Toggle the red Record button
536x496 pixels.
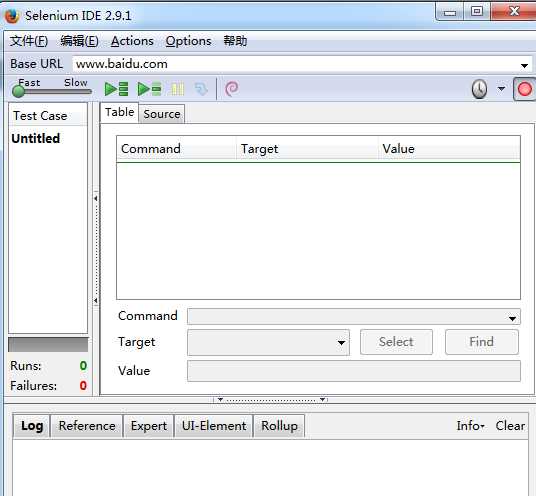pyautogui.click(x=524, y=89)
